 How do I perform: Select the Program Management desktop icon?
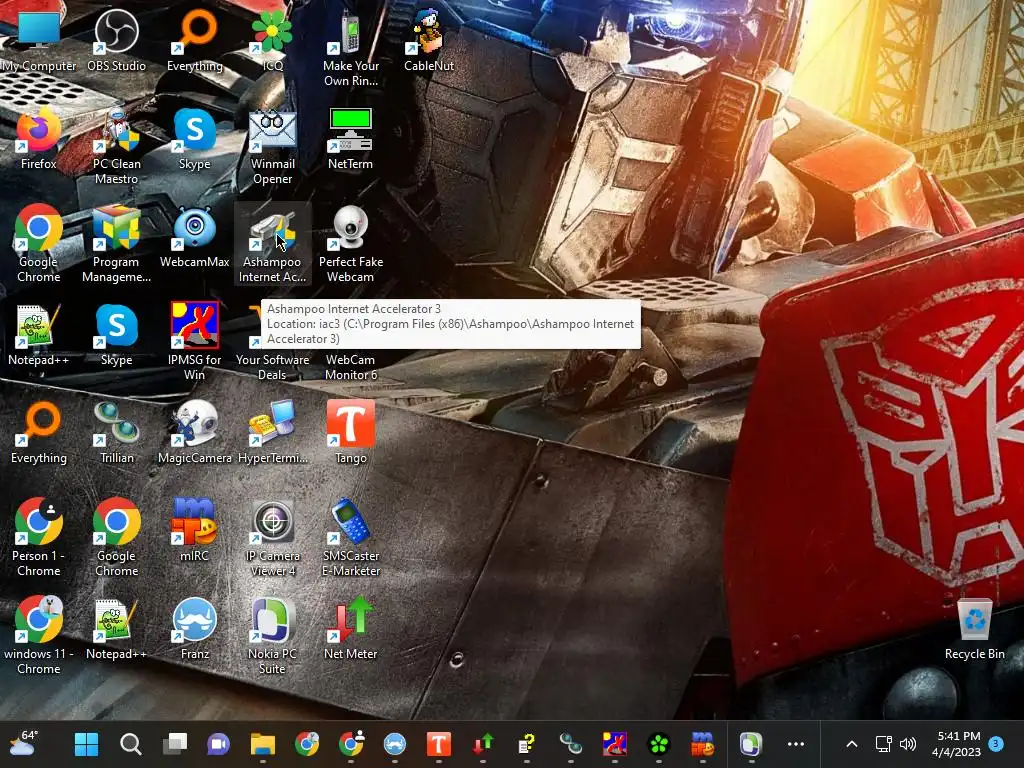116,245
